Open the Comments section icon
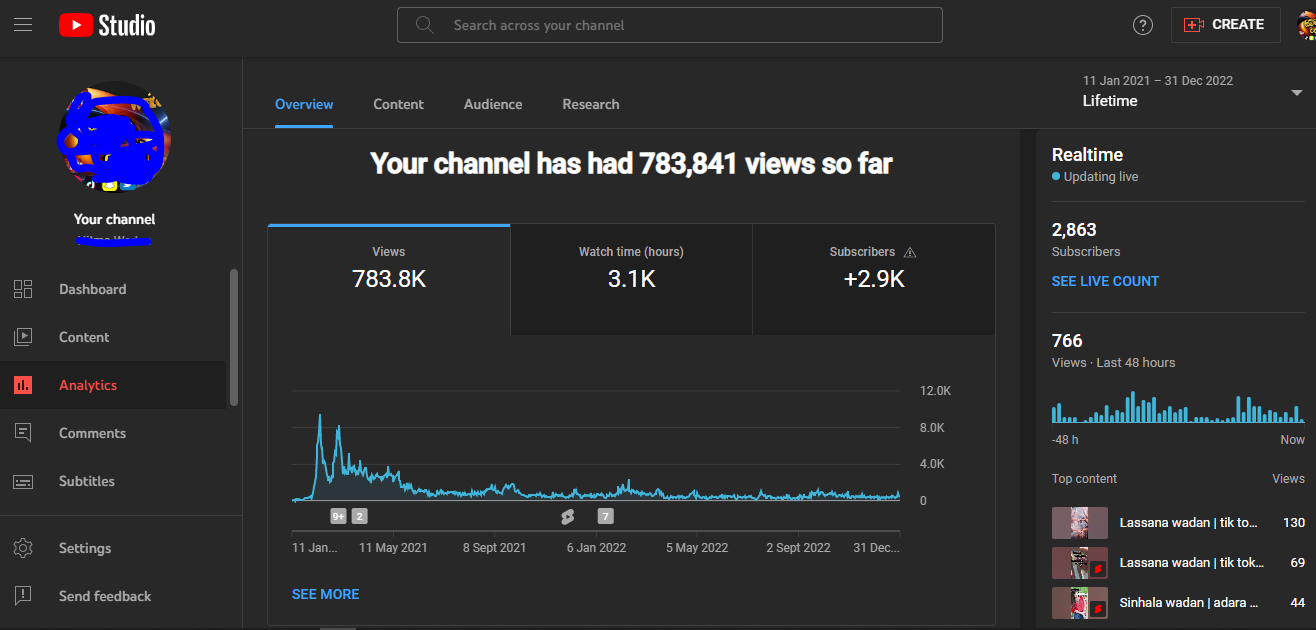The width and height of the screenshot is (1316, 630). click(x=23, y=433)
